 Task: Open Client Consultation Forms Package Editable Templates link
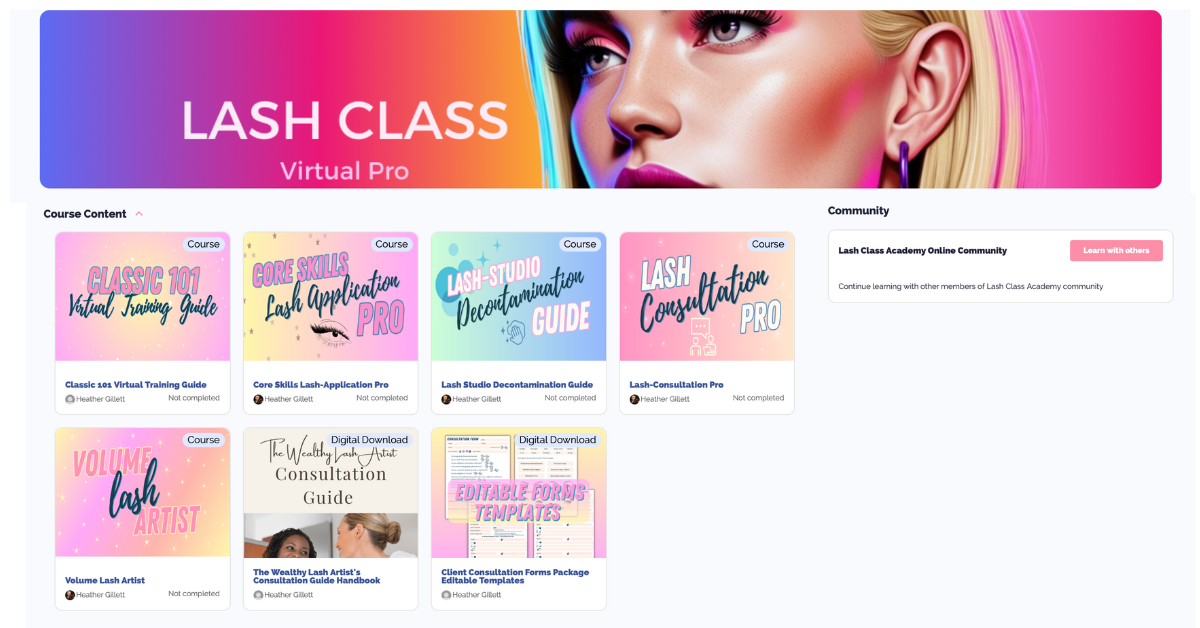coord(515,577)
